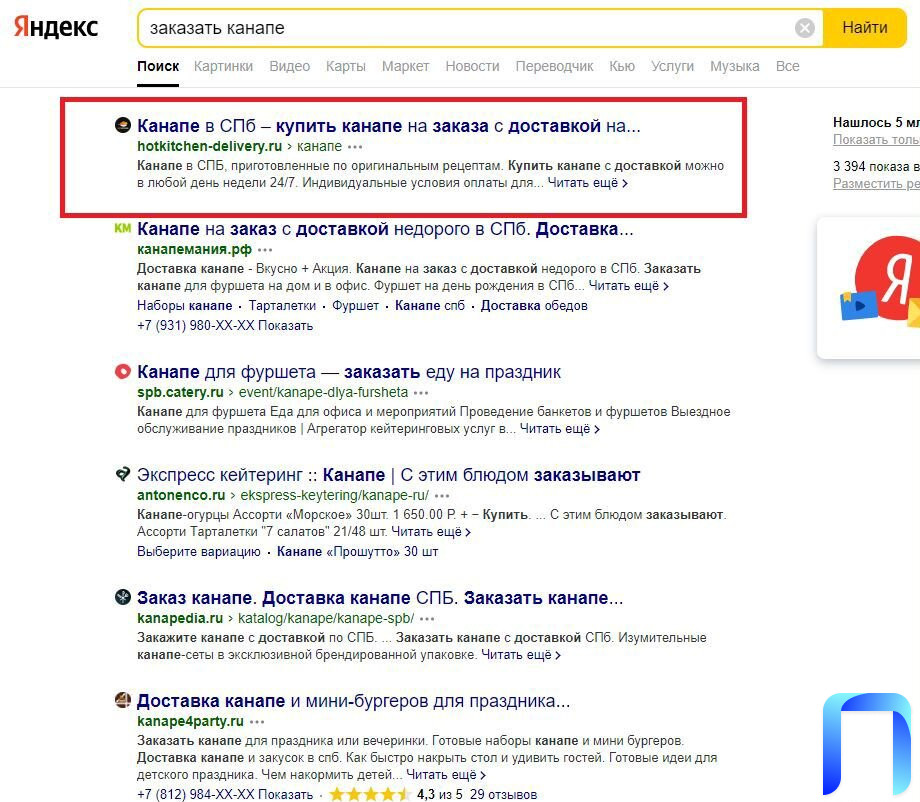The image size is (920, 802).
Task: Click the antonenco.ru favicon
Action: pos(123,474)
